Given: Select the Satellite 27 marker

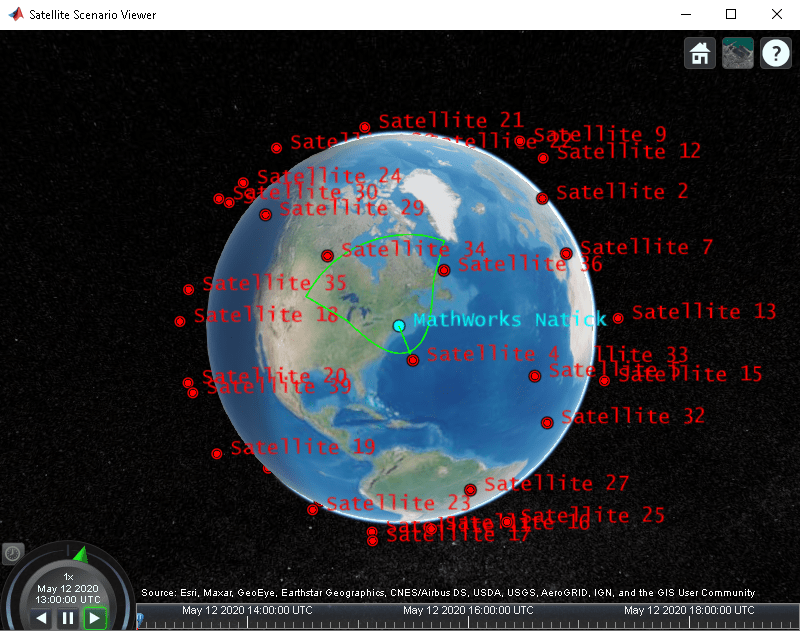Looking at the screenshot, I should [x=470, y=490].
